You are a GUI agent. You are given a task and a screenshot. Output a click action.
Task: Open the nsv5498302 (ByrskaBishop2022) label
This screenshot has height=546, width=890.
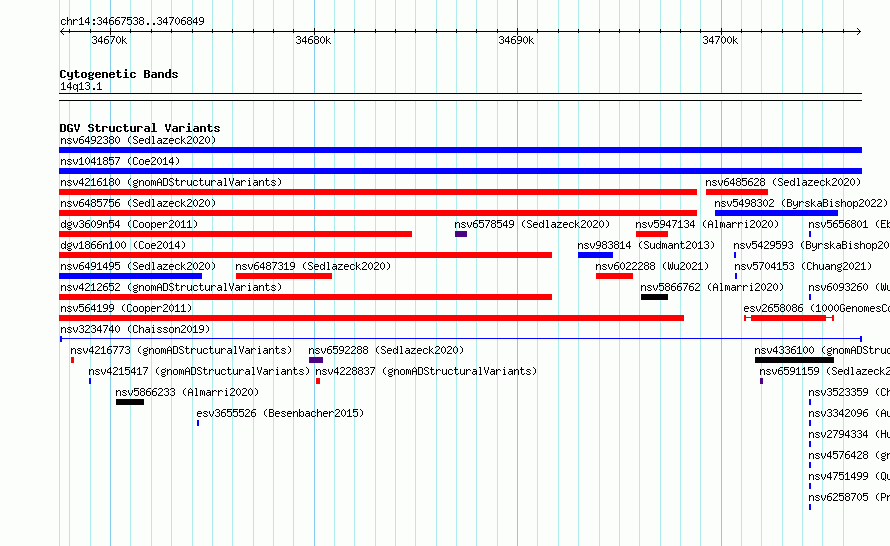[801, 203]
